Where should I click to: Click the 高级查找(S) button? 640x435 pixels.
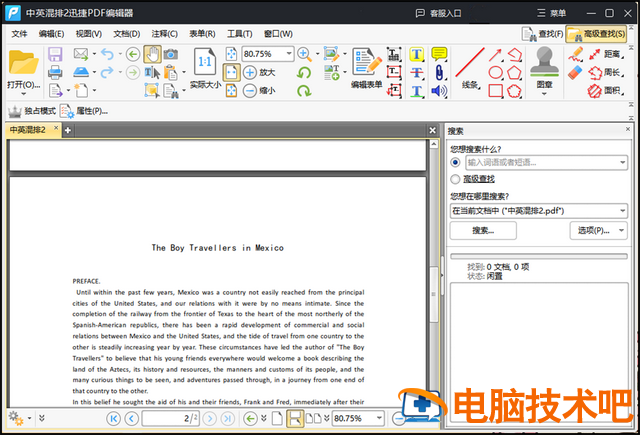[x=596, y=34]
